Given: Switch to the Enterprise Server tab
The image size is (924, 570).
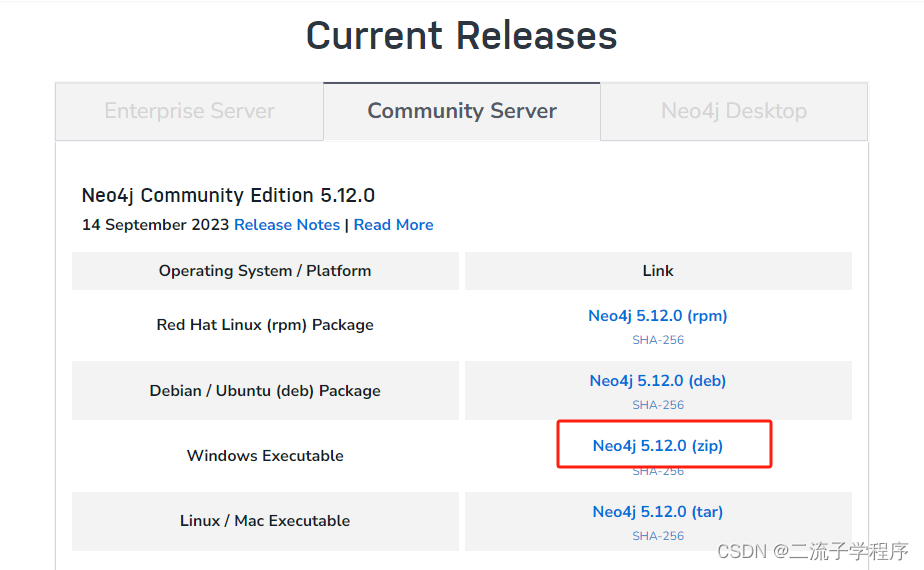Looking at the screenshot, I should coord(189,111).
